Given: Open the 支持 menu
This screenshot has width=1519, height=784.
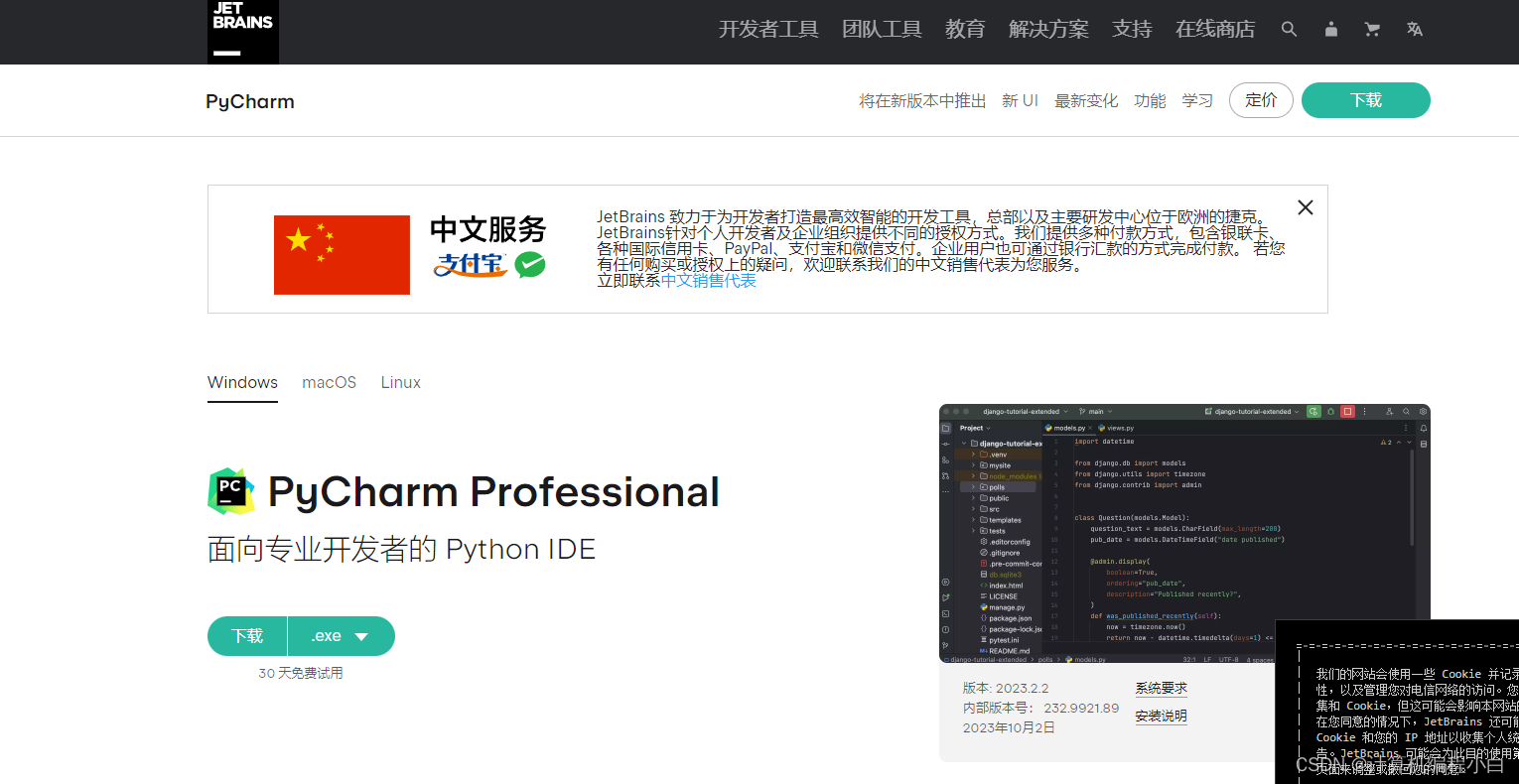Looking at the screenshot, I should [x=1132, y=30].
